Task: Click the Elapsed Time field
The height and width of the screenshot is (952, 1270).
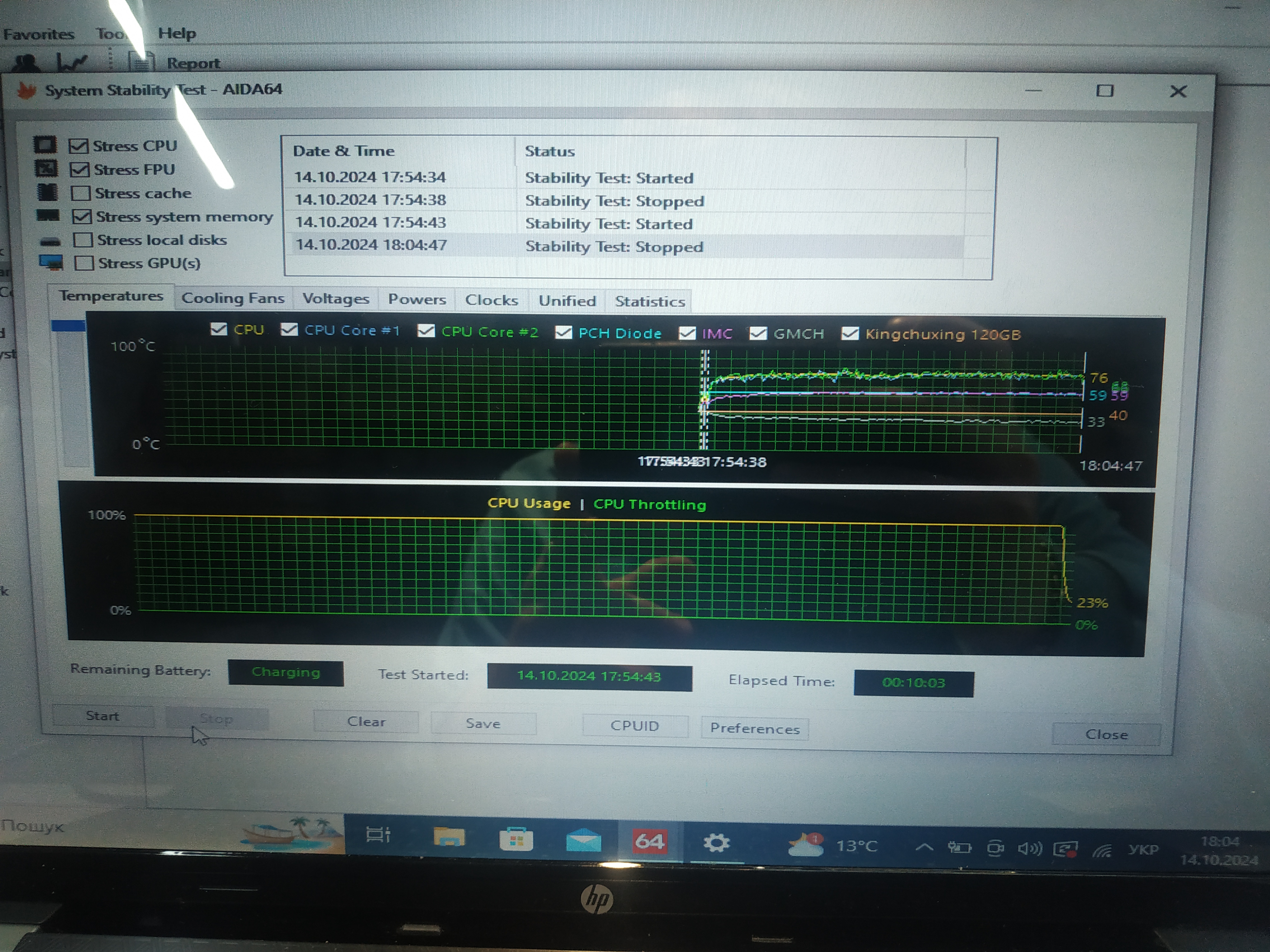Action: (913, 683)
